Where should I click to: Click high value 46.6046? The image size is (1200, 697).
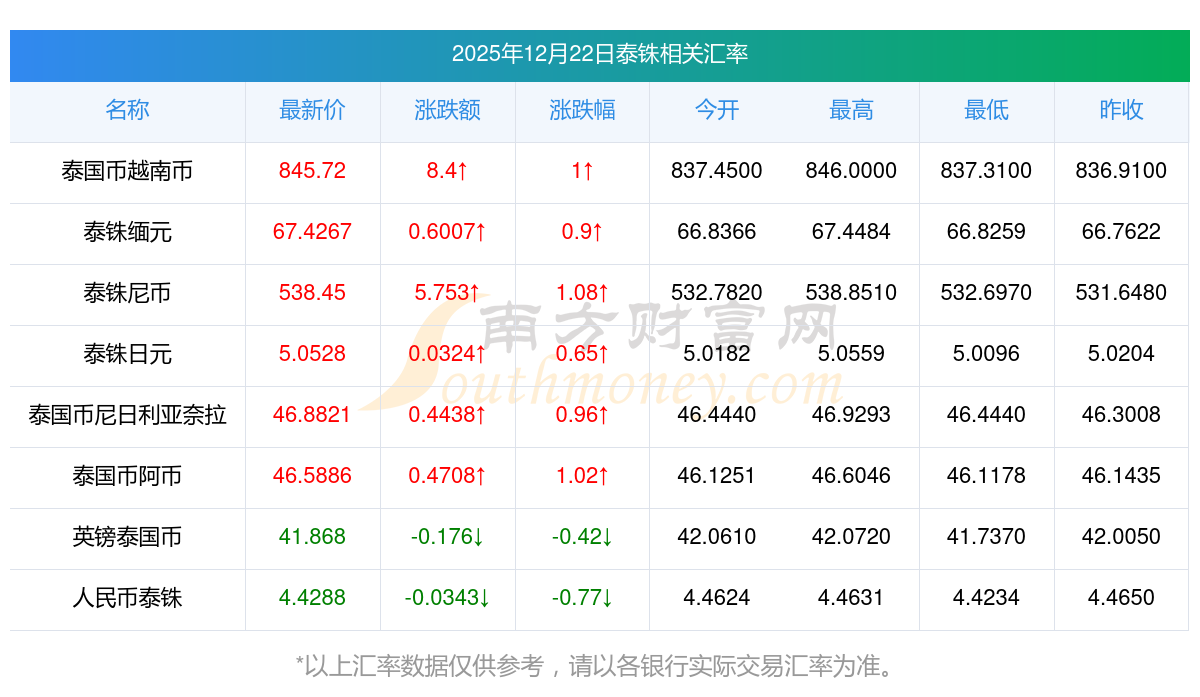coord(851,477)
